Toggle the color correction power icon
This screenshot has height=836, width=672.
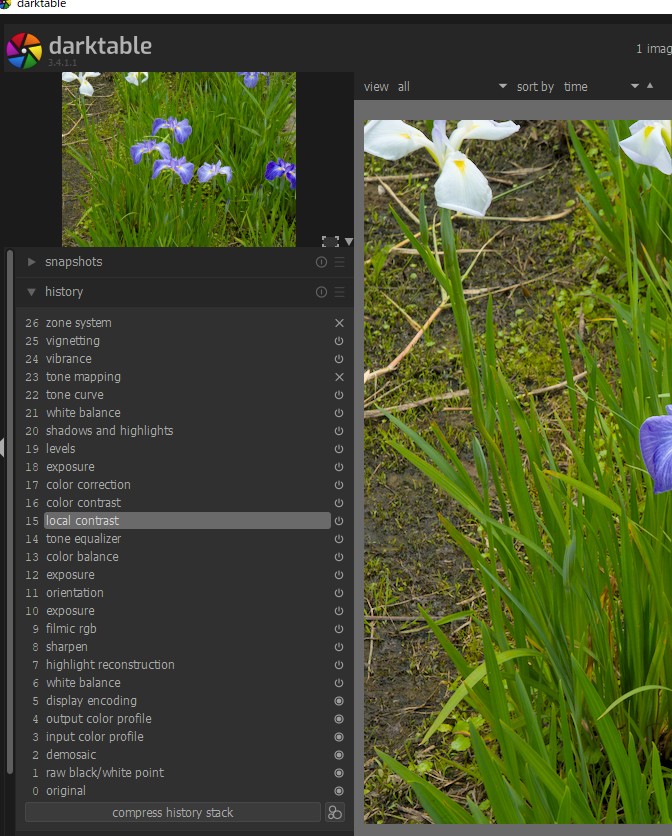339,485
